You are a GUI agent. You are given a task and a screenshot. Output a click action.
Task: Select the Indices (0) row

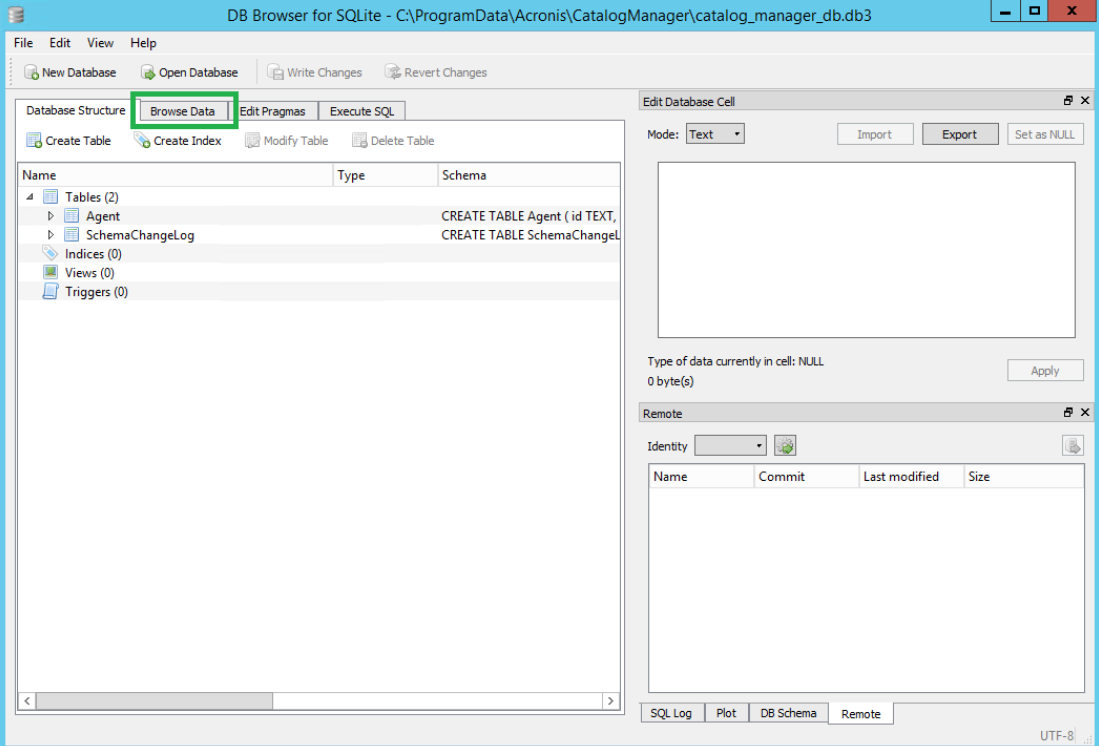point(319,254)
